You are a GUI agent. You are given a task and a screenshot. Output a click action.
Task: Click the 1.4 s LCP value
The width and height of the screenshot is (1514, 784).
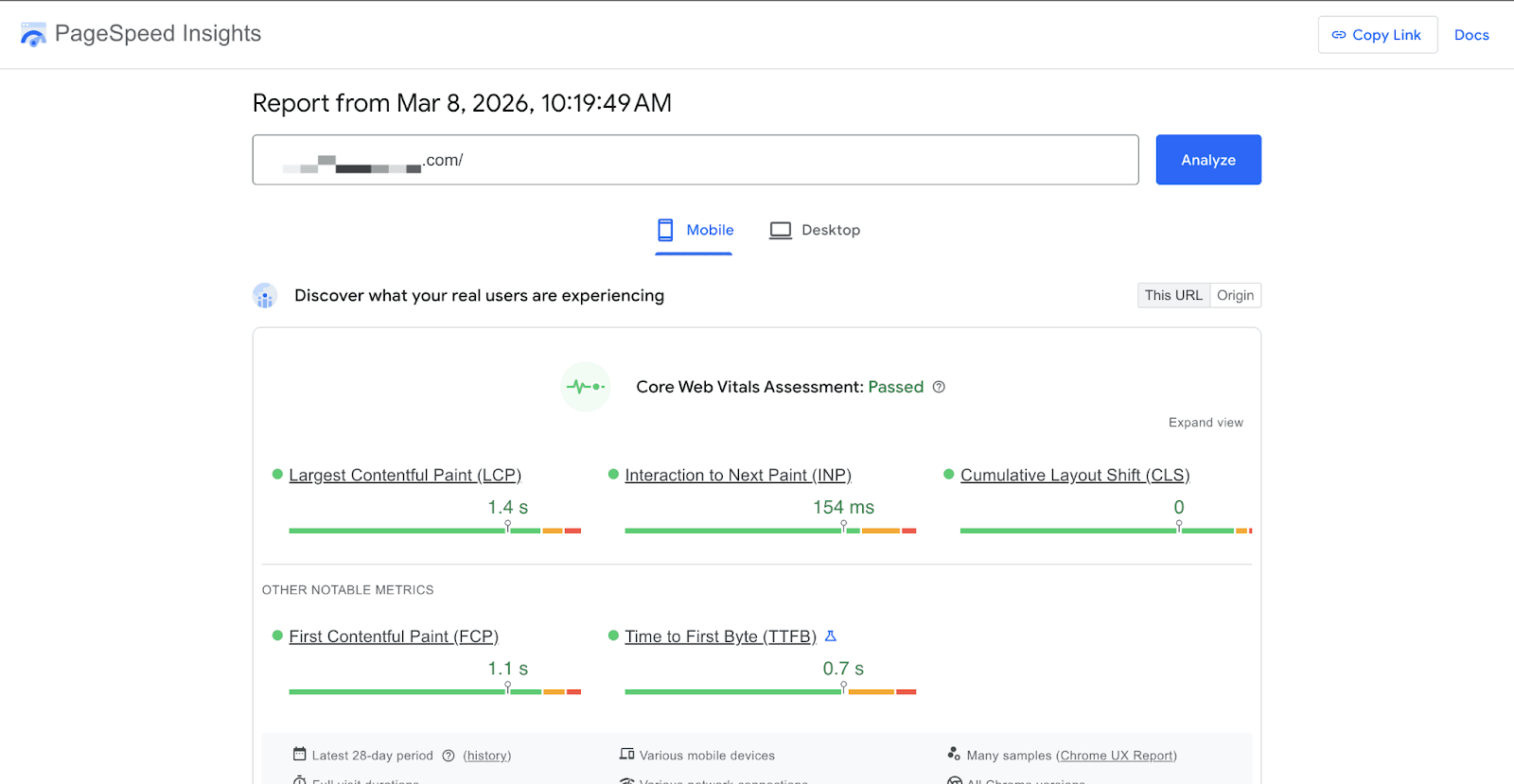coord(508,508)
